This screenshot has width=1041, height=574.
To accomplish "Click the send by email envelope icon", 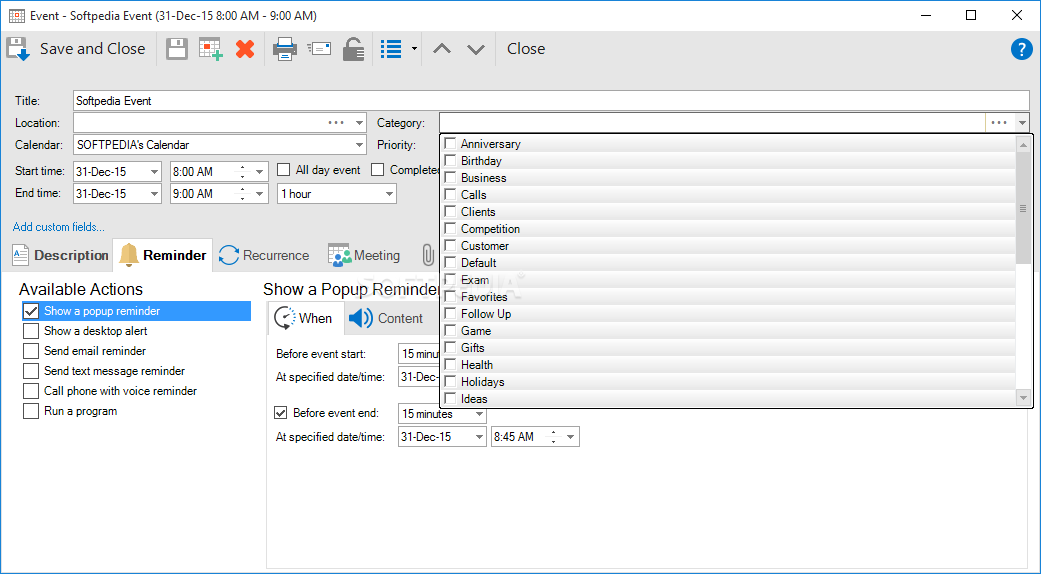I will (319, 49).
